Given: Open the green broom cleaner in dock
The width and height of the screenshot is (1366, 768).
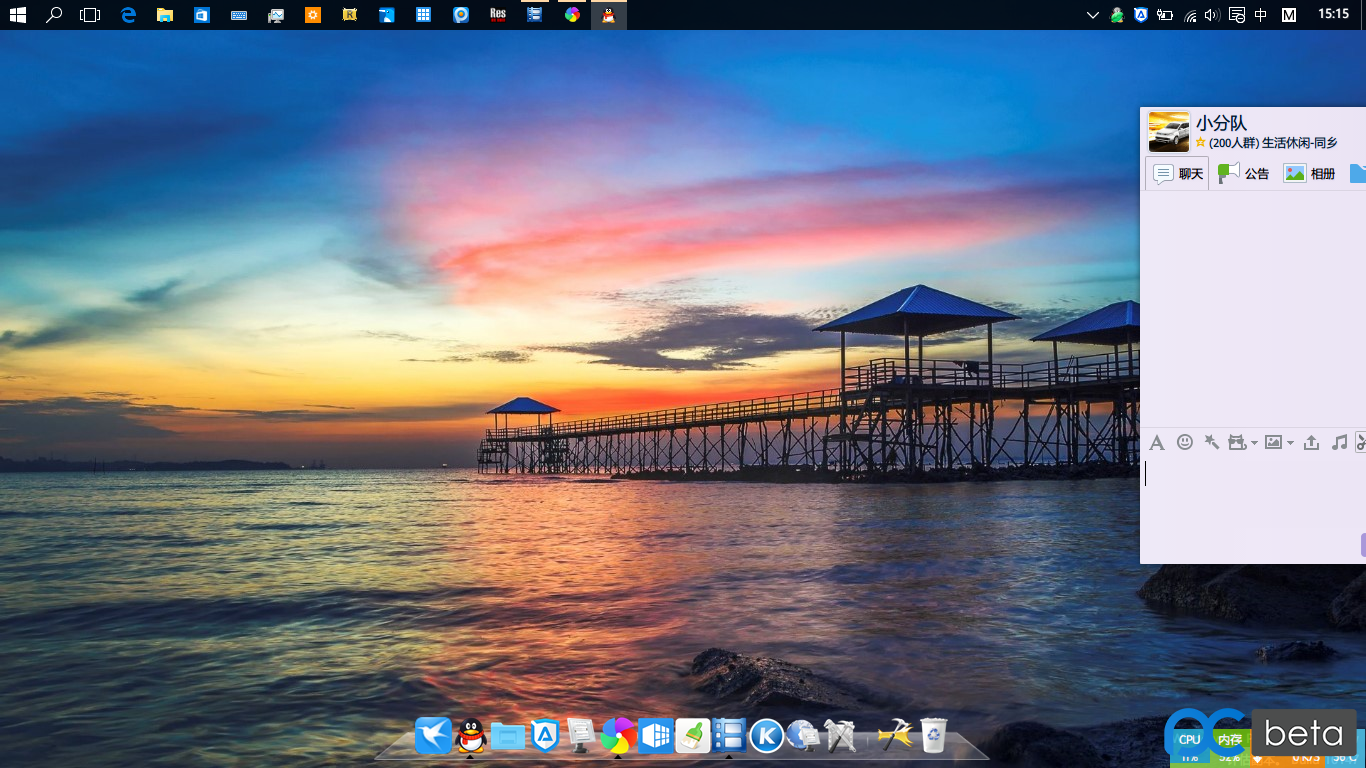Looking at the screenshot, I should tap(692, 736).
